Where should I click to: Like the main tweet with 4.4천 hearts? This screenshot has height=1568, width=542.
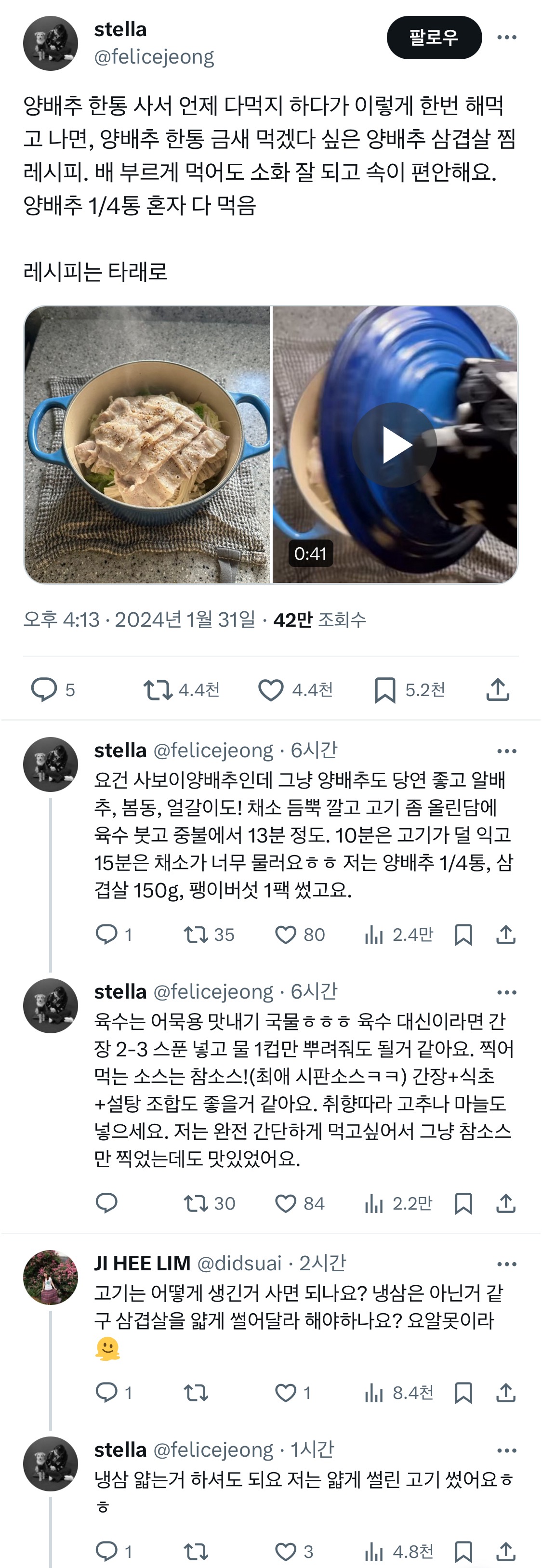click(x=295, y=690)
